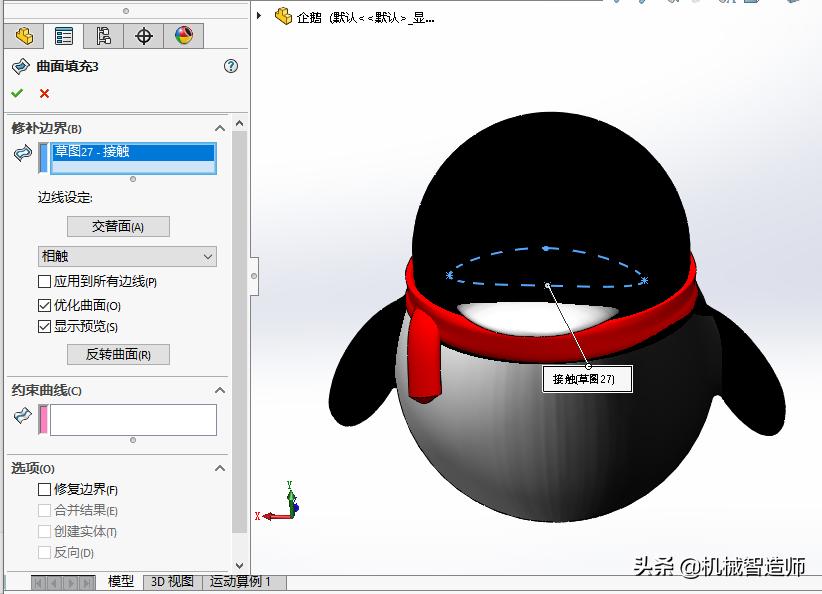822x594 pixels.
Task: Cancel surface fill with red X
Action: point(45,93)
